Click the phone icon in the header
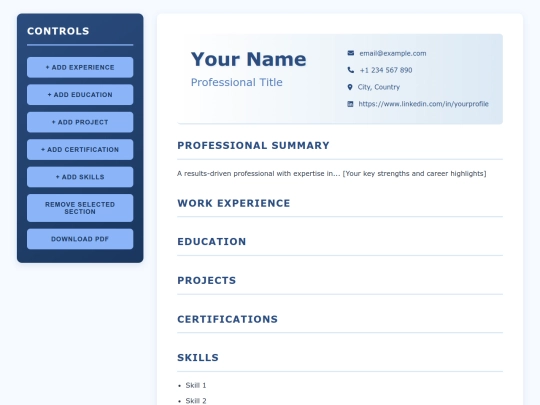 tap(351, 70)
